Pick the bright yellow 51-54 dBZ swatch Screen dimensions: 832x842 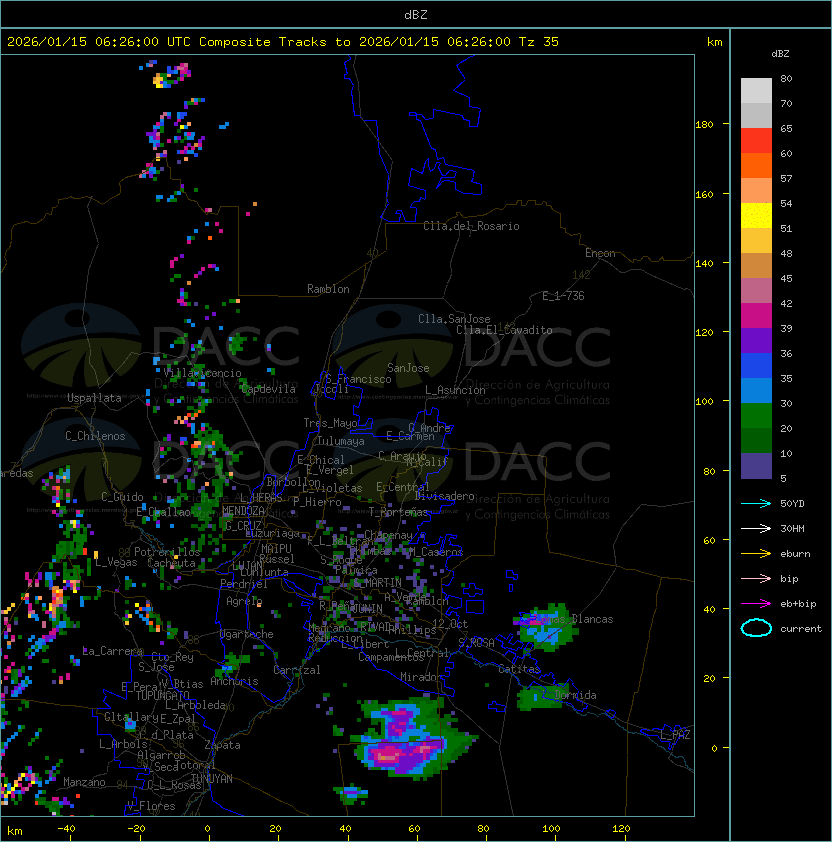click(756, 215)
